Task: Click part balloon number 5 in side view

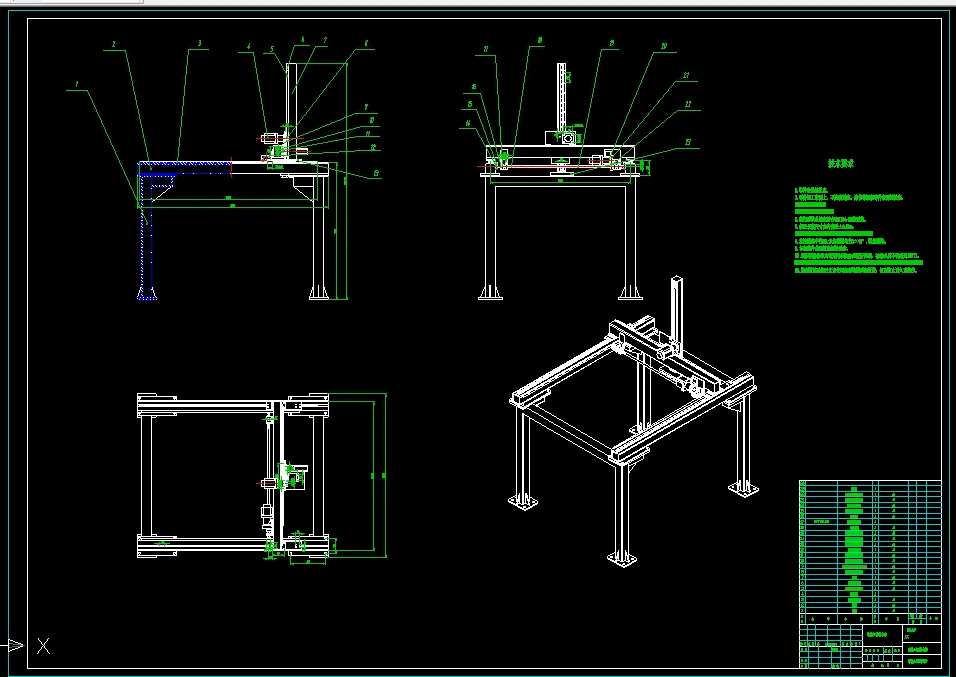Action: click(x=272, y=49)
